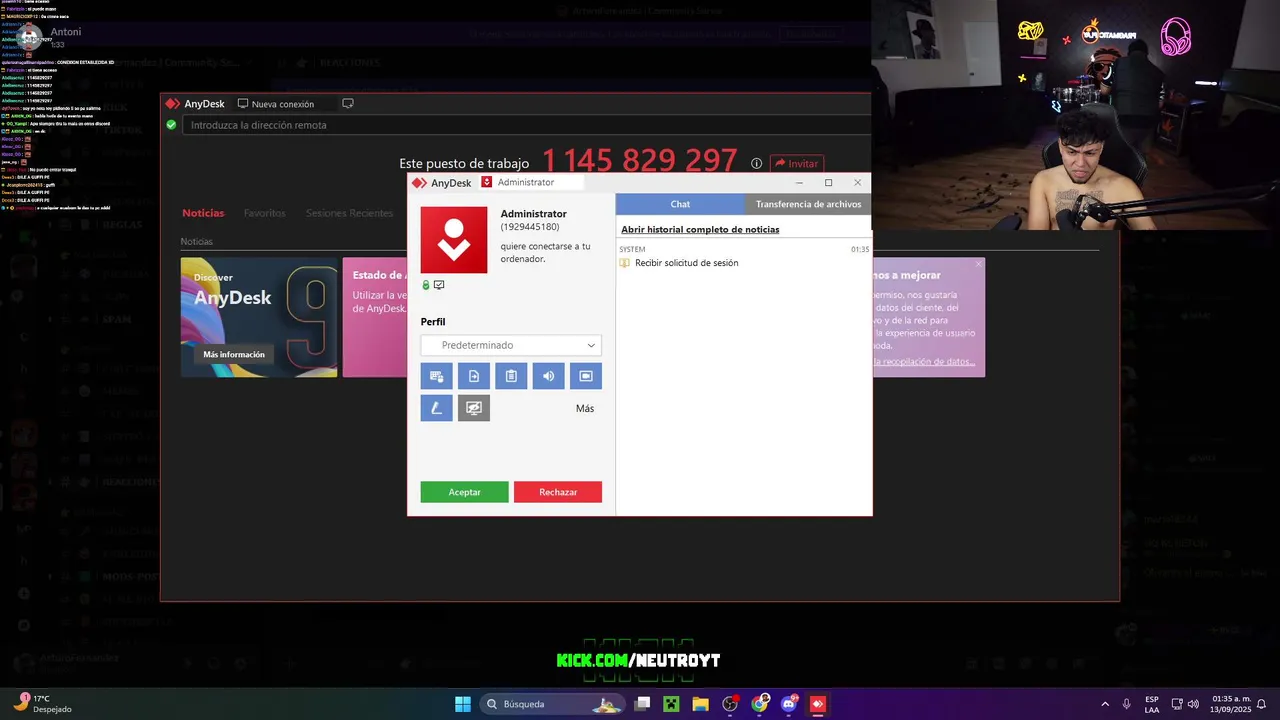
Task: Toggle privacy mode monitor icon
Action: pyautogui.click(x=474, y=408)
